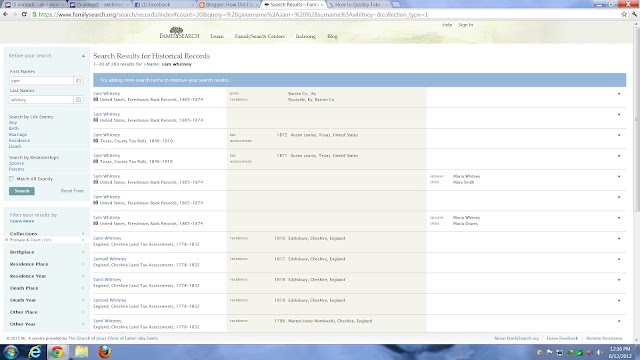Open Indexing menu item
This screenshot has width=640, height=360.
[x=306, y=36]
